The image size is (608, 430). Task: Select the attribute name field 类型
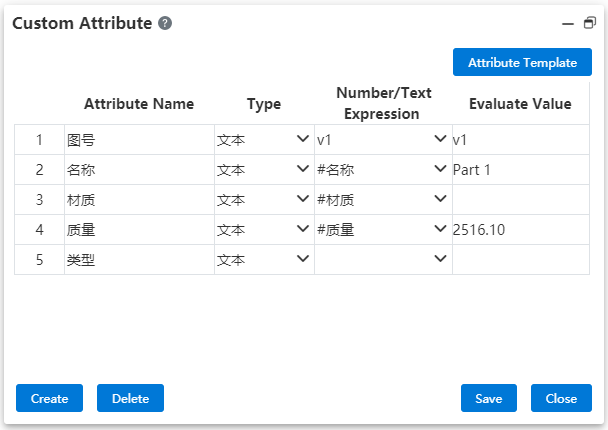pyautogui.click(x=139, y=259)
